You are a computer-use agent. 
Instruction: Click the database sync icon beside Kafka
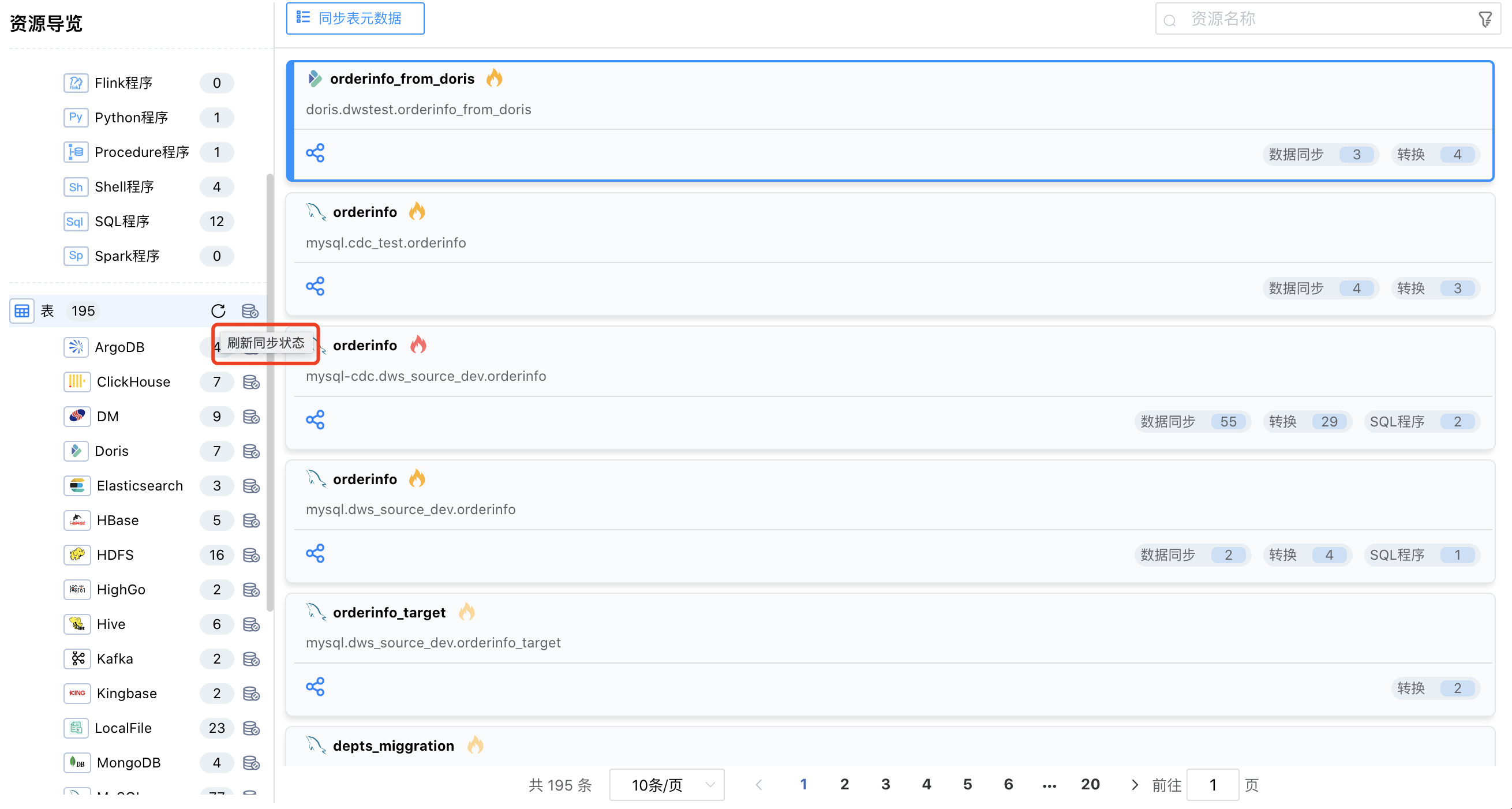point(251,659)
